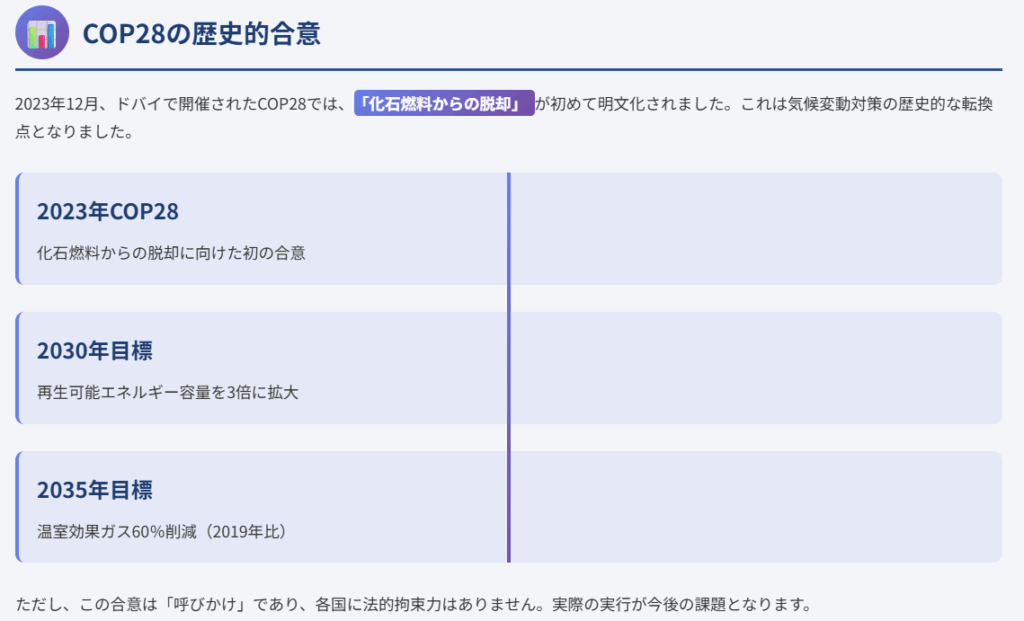The height and width of the screenshot is (621, 1024).
Task: Select the 2030年目標 card title
Action: (94, 351)
